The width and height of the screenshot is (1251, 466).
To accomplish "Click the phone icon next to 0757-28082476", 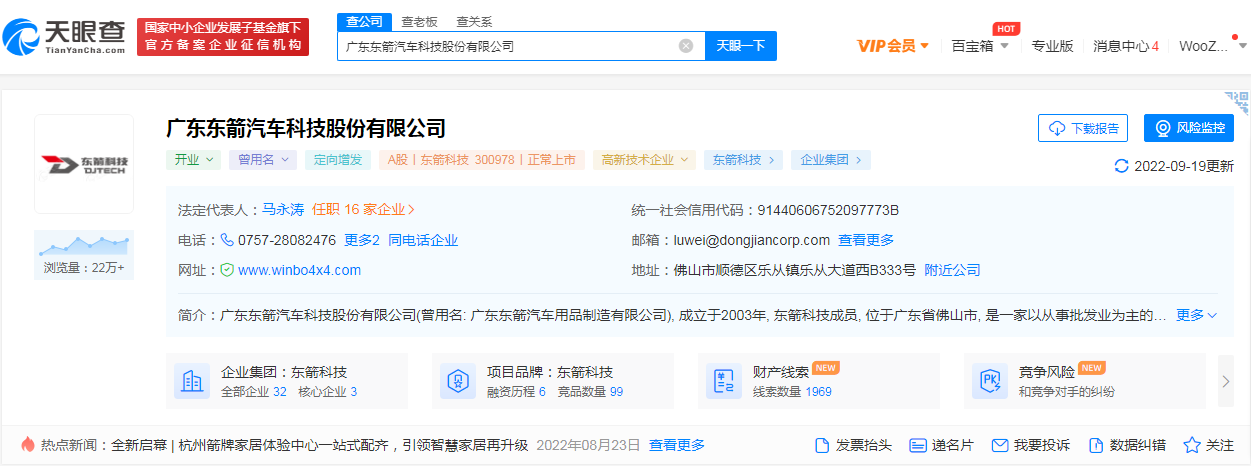I will coord(227,240).
